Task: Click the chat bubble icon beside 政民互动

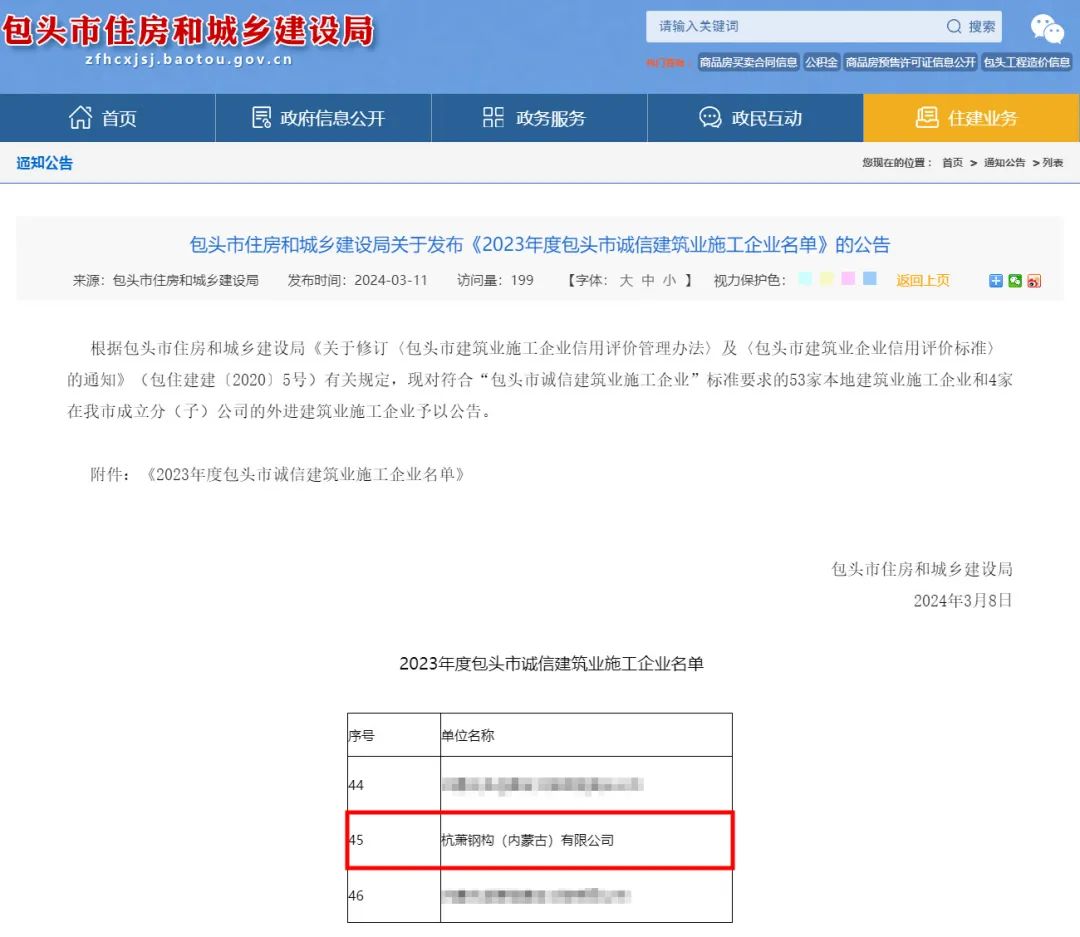Action: coord(710,118)
